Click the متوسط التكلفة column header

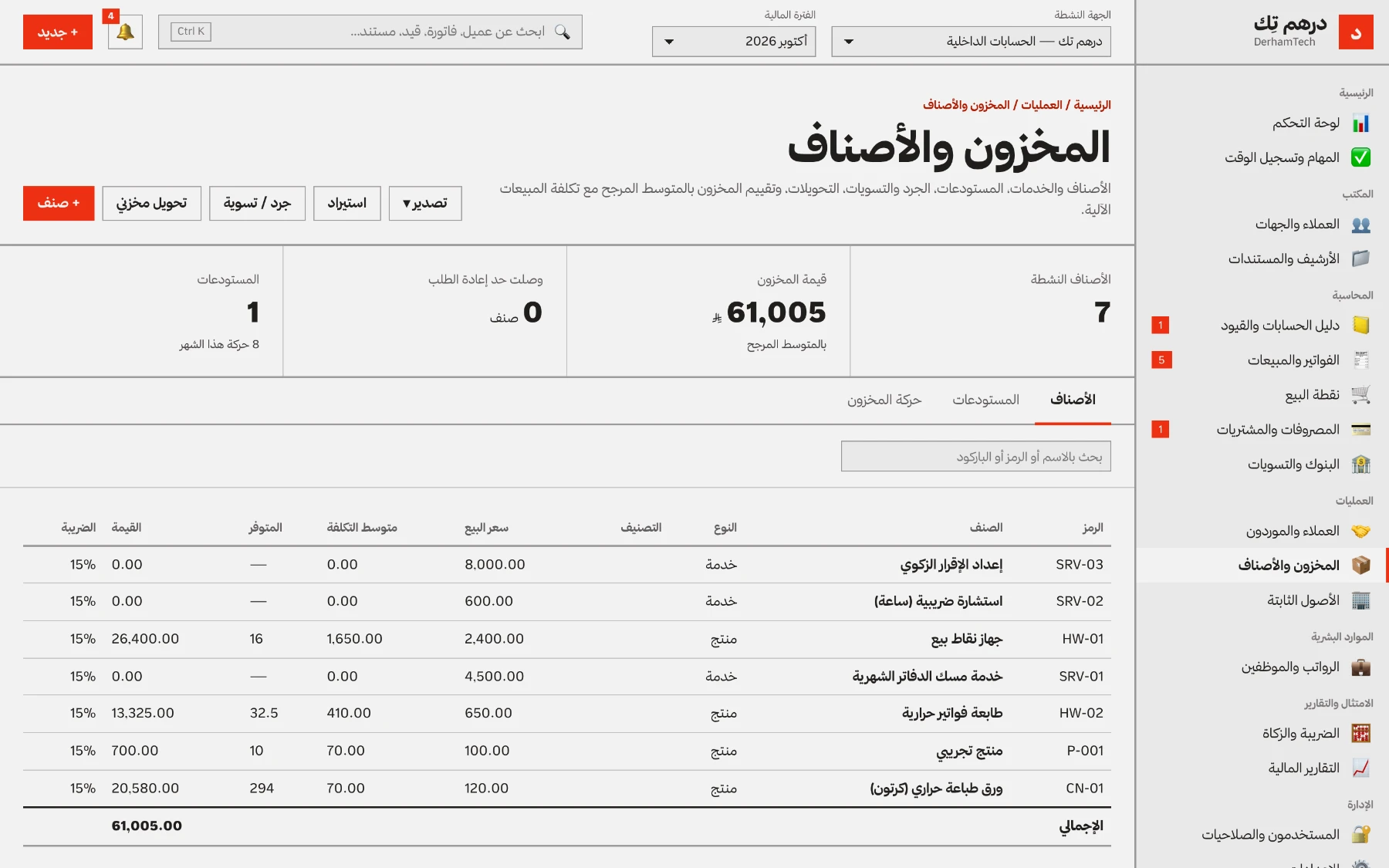tap(362, 528)
